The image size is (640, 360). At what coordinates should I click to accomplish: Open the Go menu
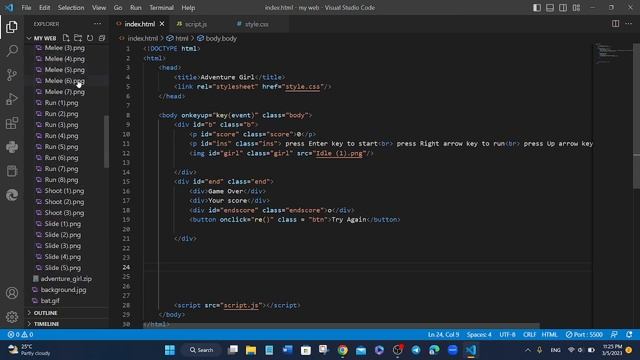[x=118, y=7]
